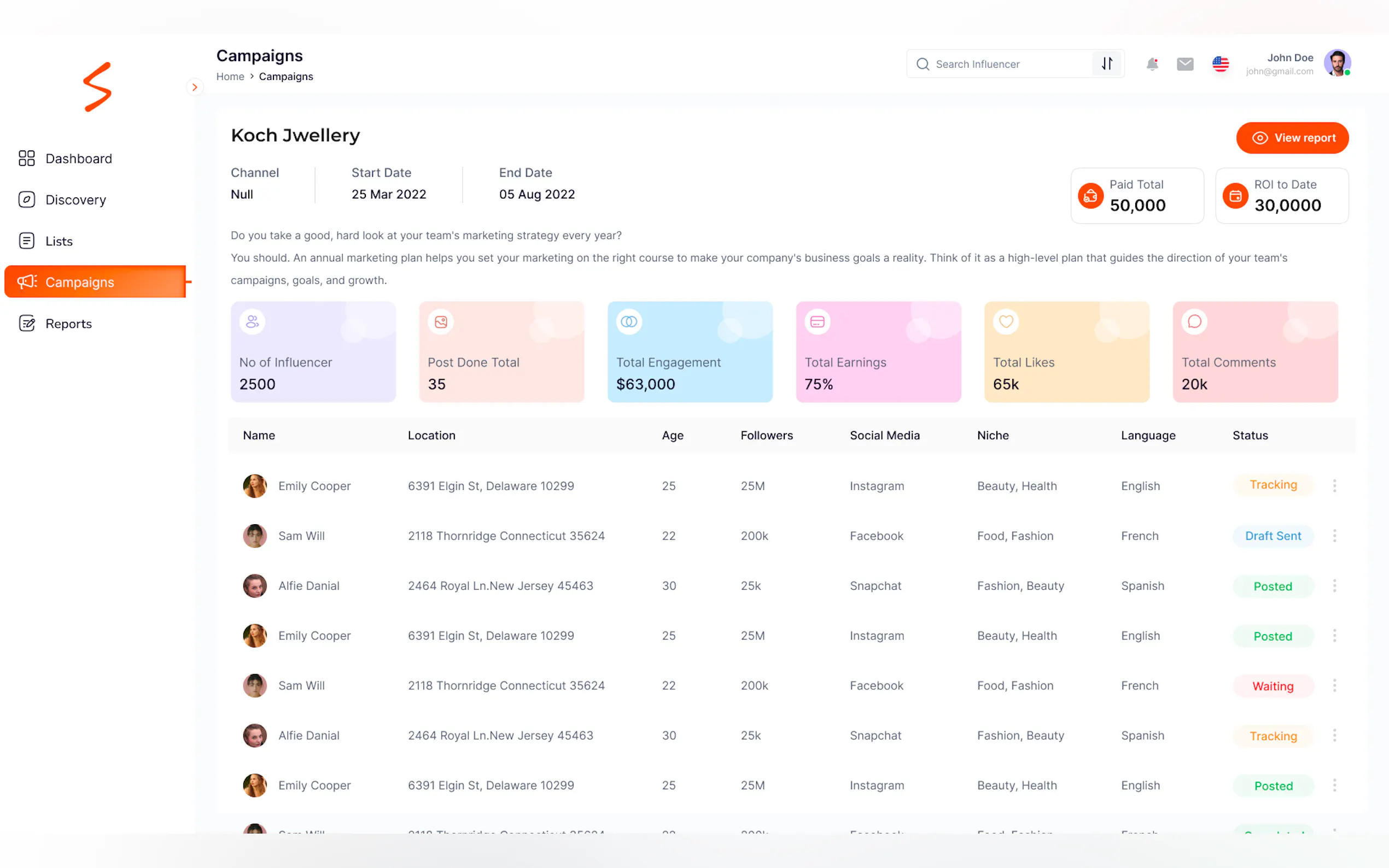This screenshot has width=1389, height=868.
Task: Click the Total Likes heart icon
Action: 1006,321
